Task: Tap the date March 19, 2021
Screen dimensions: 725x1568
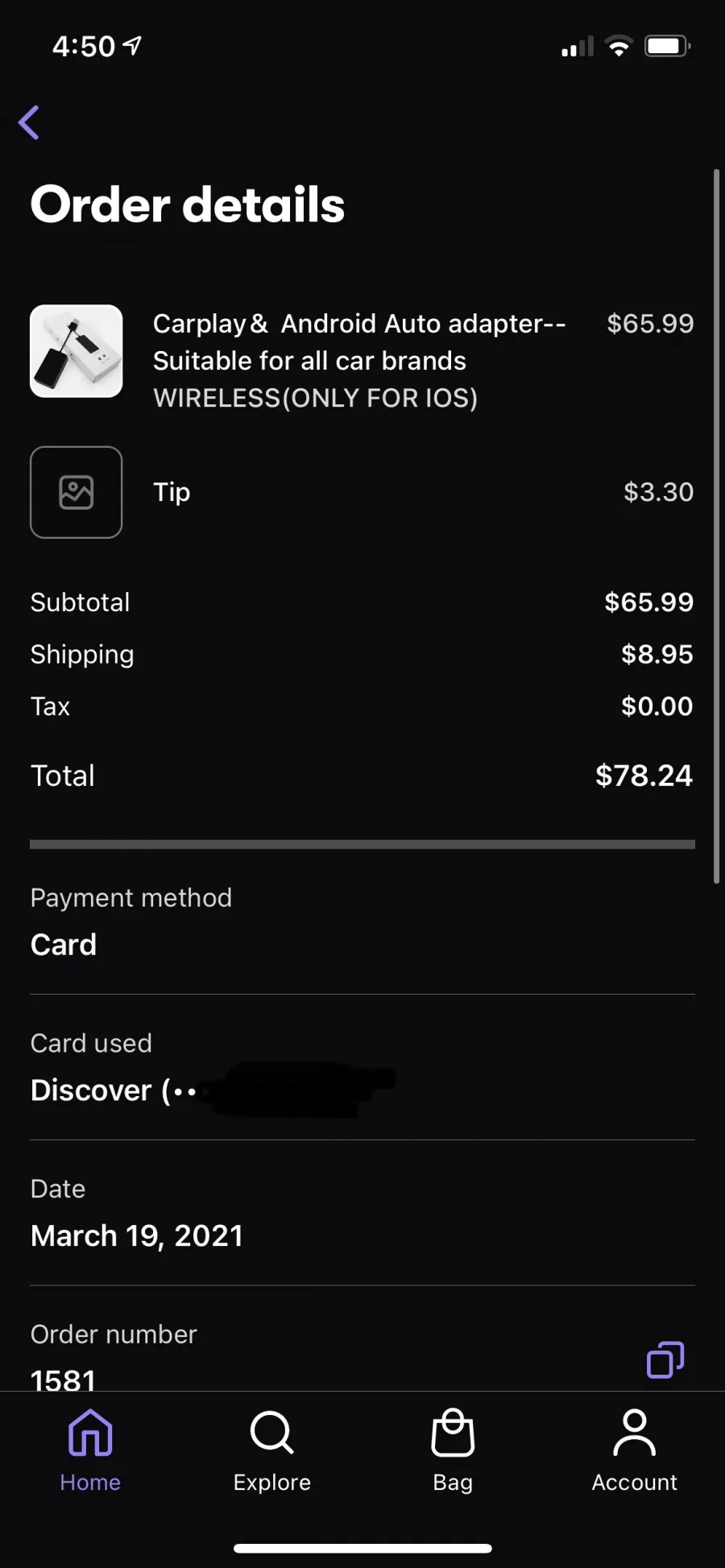Action: (x=137, y=1235)
